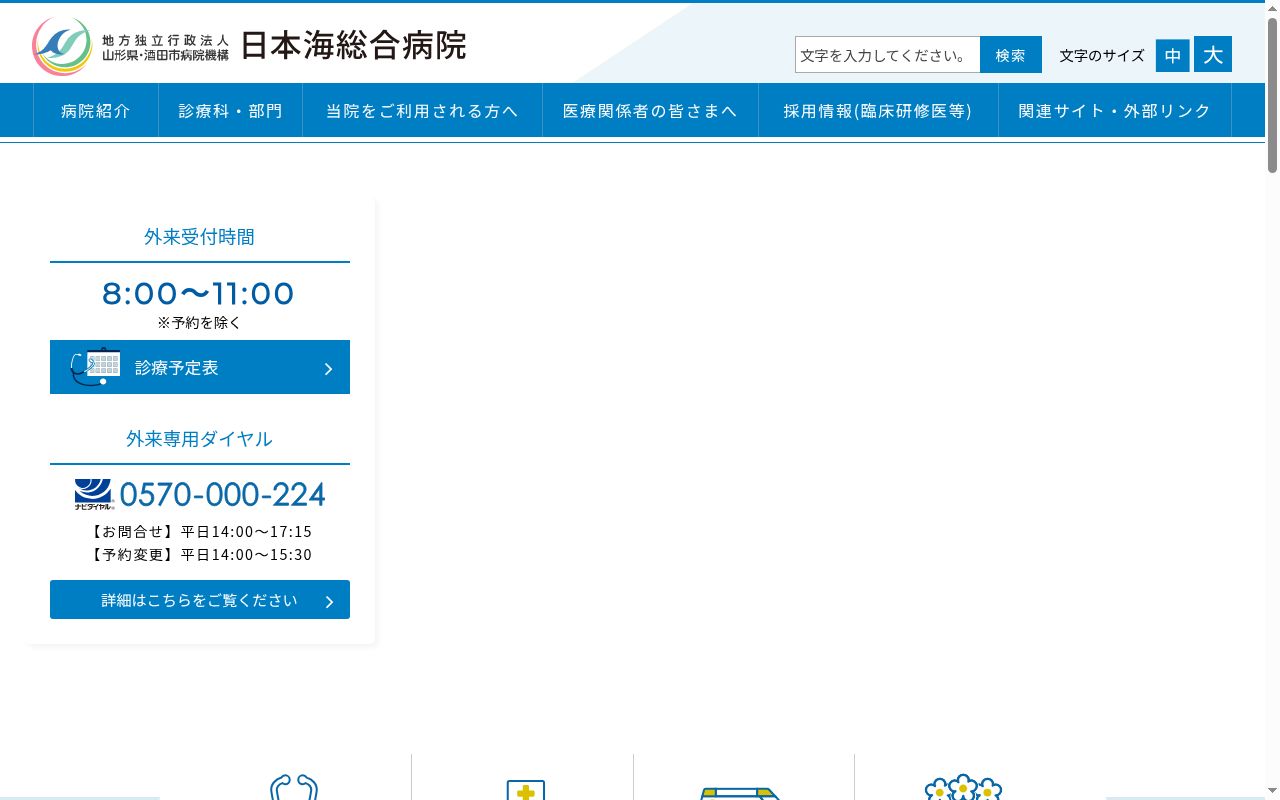Click the 【予約変更】 hours line
The width and height of the screenshot is (1280, 800).
pos(200,554)
